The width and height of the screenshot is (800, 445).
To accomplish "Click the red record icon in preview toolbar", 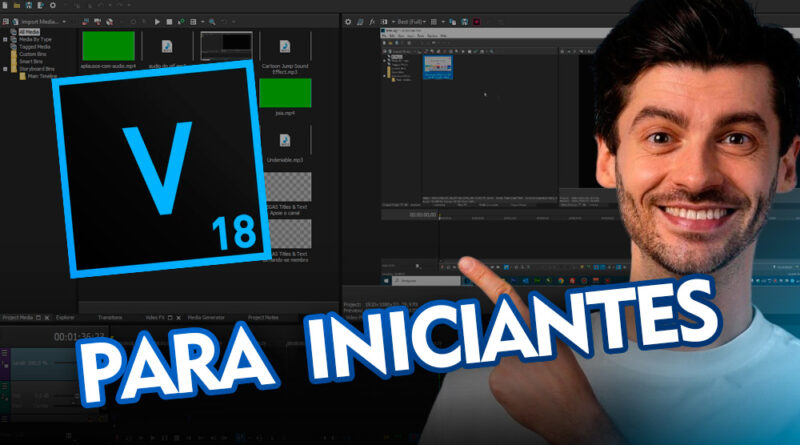I will [x=477, y=22].
